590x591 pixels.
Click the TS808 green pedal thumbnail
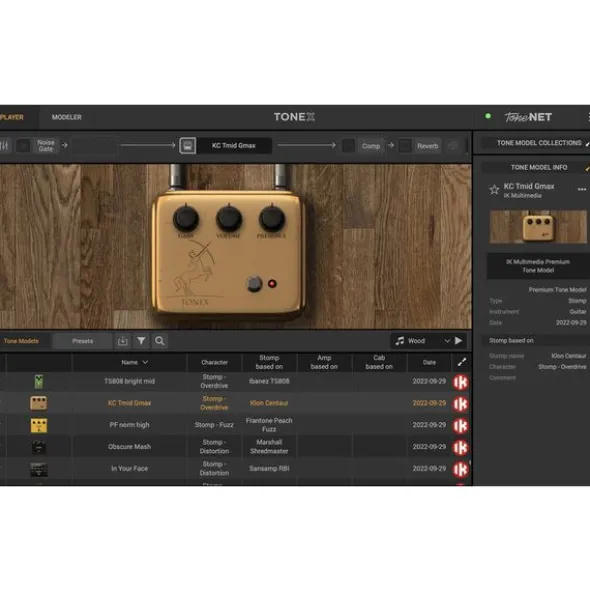click(x=38, y=381)
